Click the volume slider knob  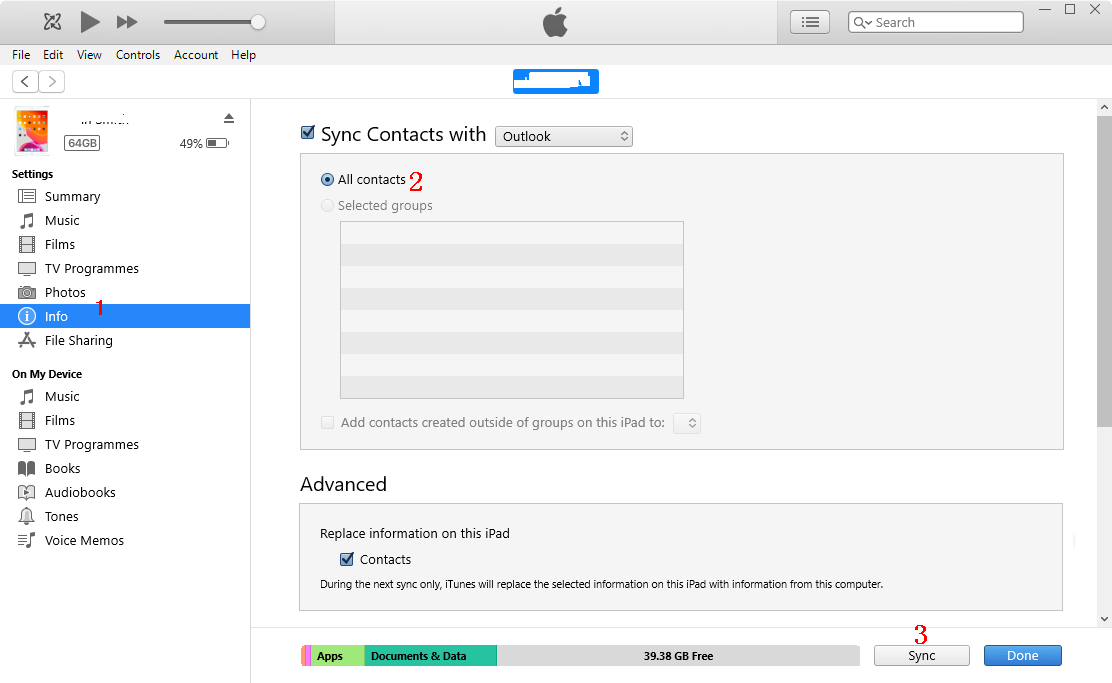click(258, 22)
